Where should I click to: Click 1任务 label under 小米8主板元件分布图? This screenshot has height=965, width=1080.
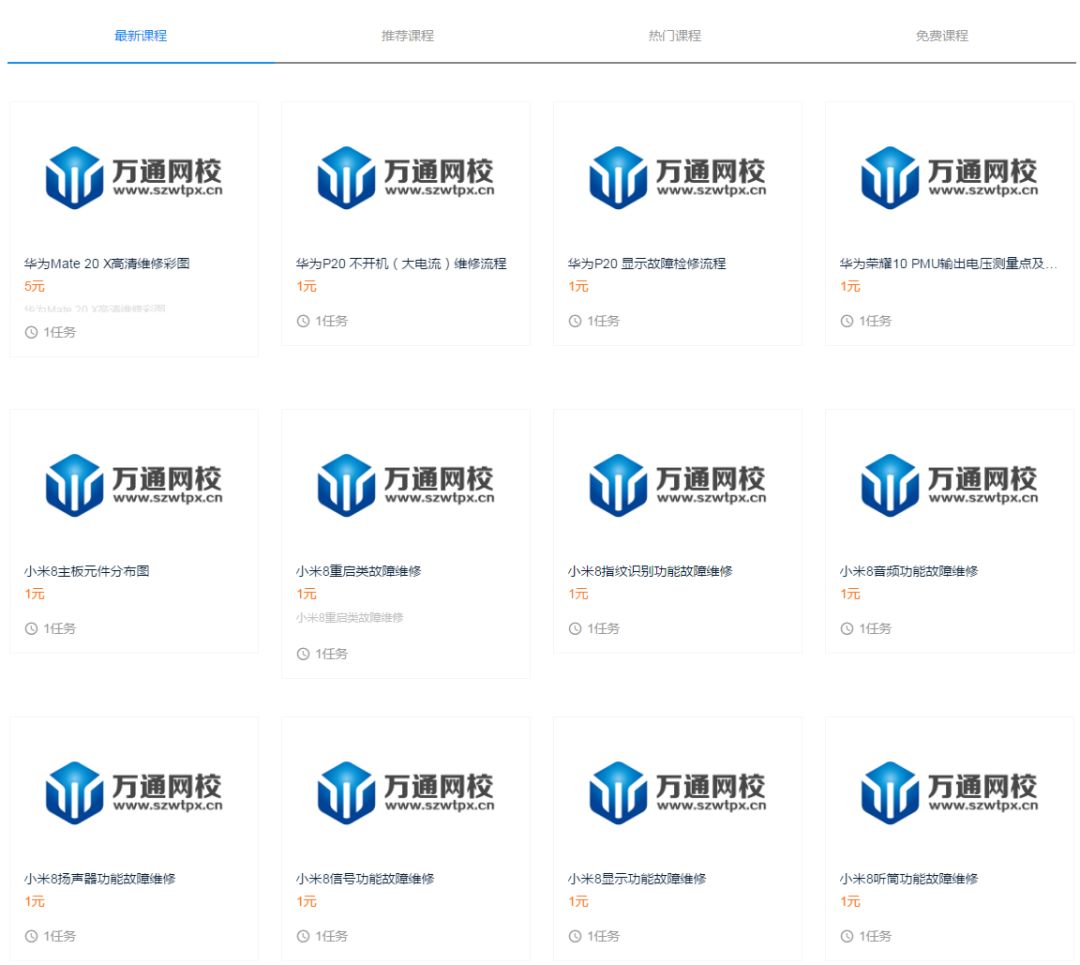point(60,628)
